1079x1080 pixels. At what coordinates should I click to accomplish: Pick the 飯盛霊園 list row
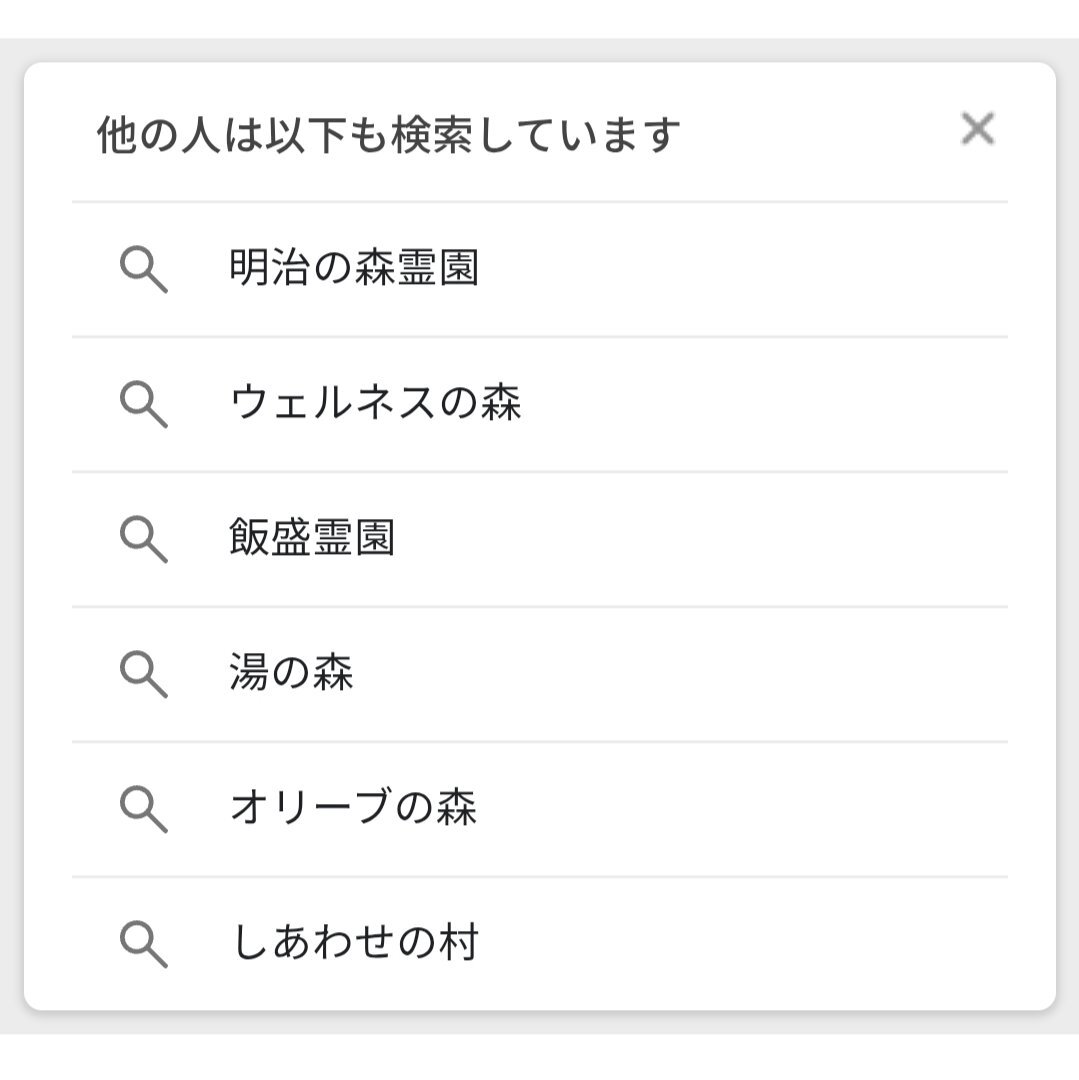pyautogui.click(x=540, y=540)
